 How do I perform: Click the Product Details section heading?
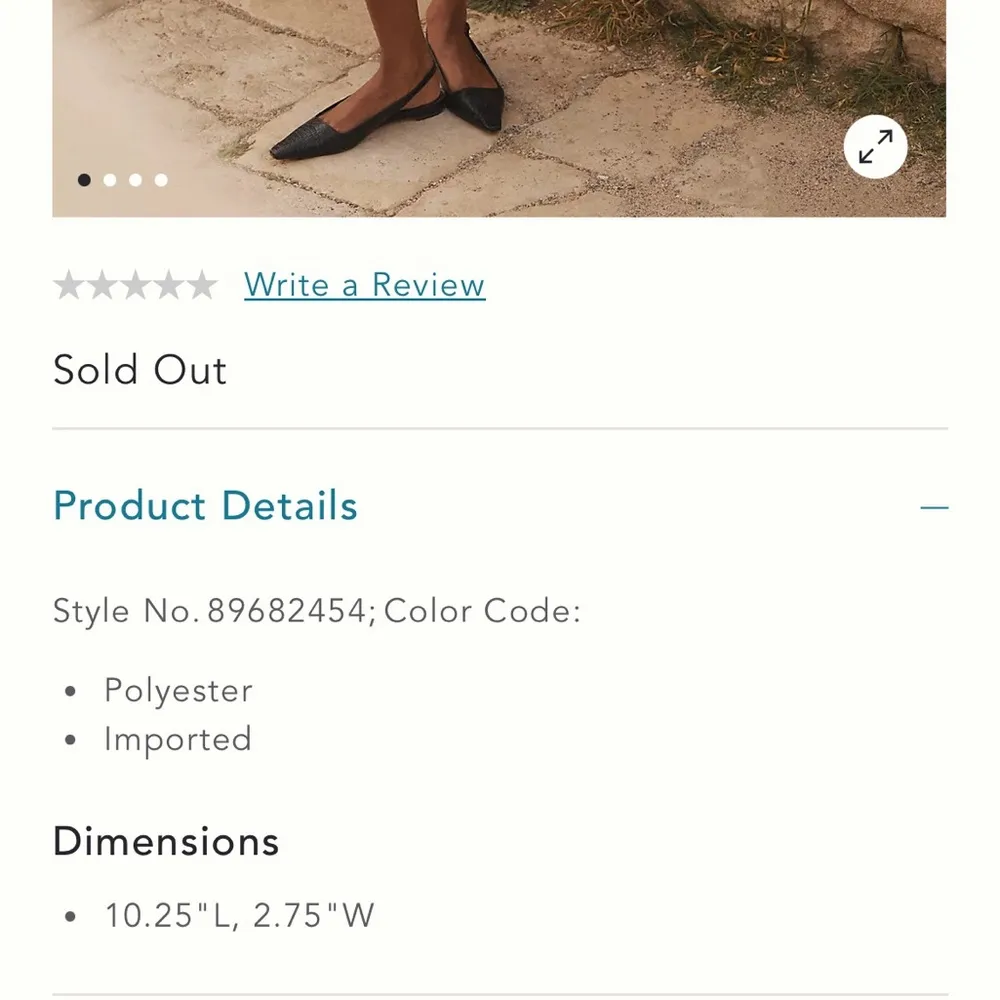(205, 506)
